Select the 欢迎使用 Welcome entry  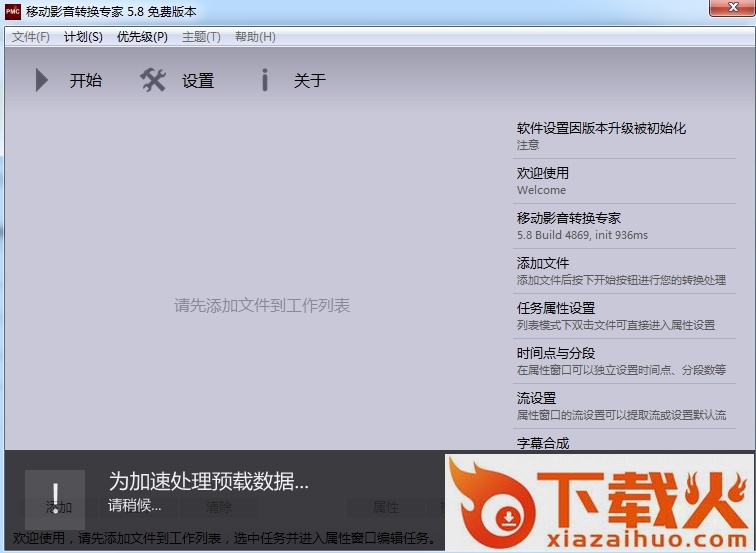click(624, 181)
